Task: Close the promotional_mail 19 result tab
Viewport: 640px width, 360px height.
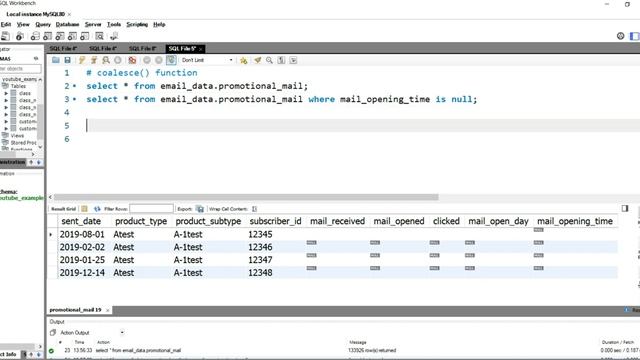Action: pyautogui.click(x=108, y=310)
